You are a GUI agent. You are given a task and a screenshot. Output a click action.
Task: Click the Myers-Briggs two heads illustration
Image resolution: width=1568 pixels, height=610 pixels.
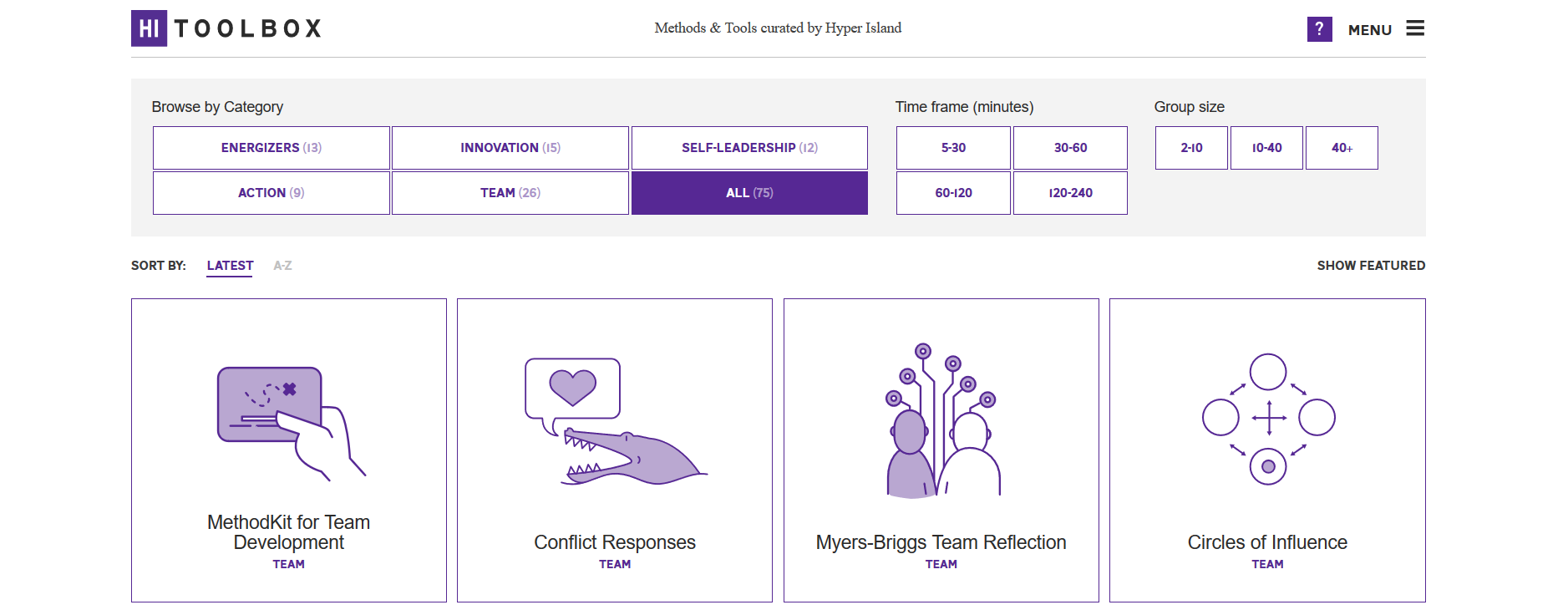[941, 420]
